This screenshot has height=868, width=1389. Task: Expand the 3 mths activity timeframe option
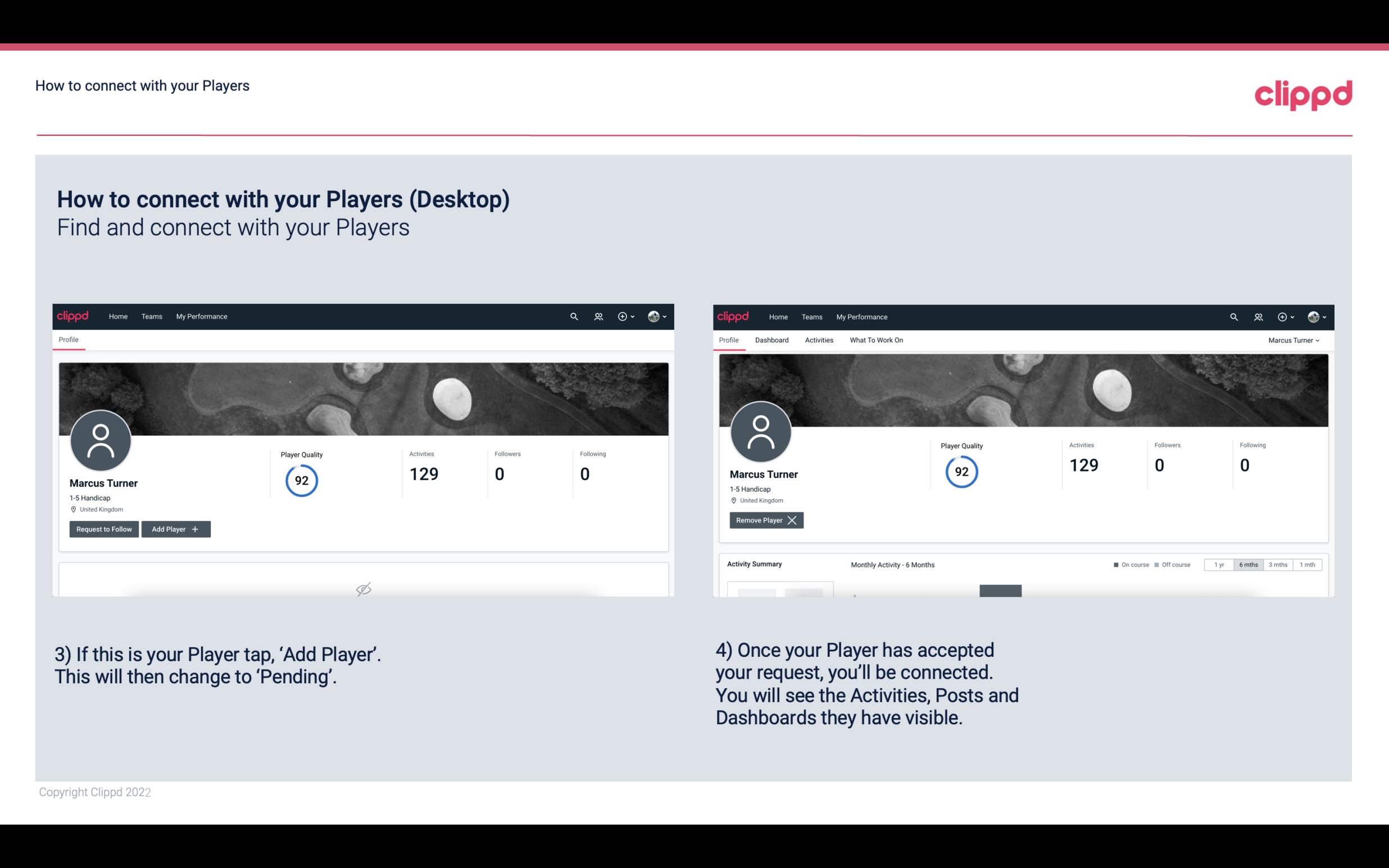[1278, 564]
